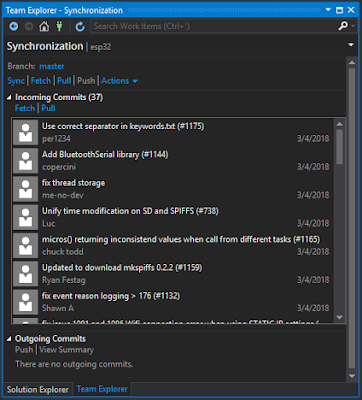Select commit 'Add BluetoothSerial library (#1144)'
Viewport: 362px width, 400px height.
[173, 161]
